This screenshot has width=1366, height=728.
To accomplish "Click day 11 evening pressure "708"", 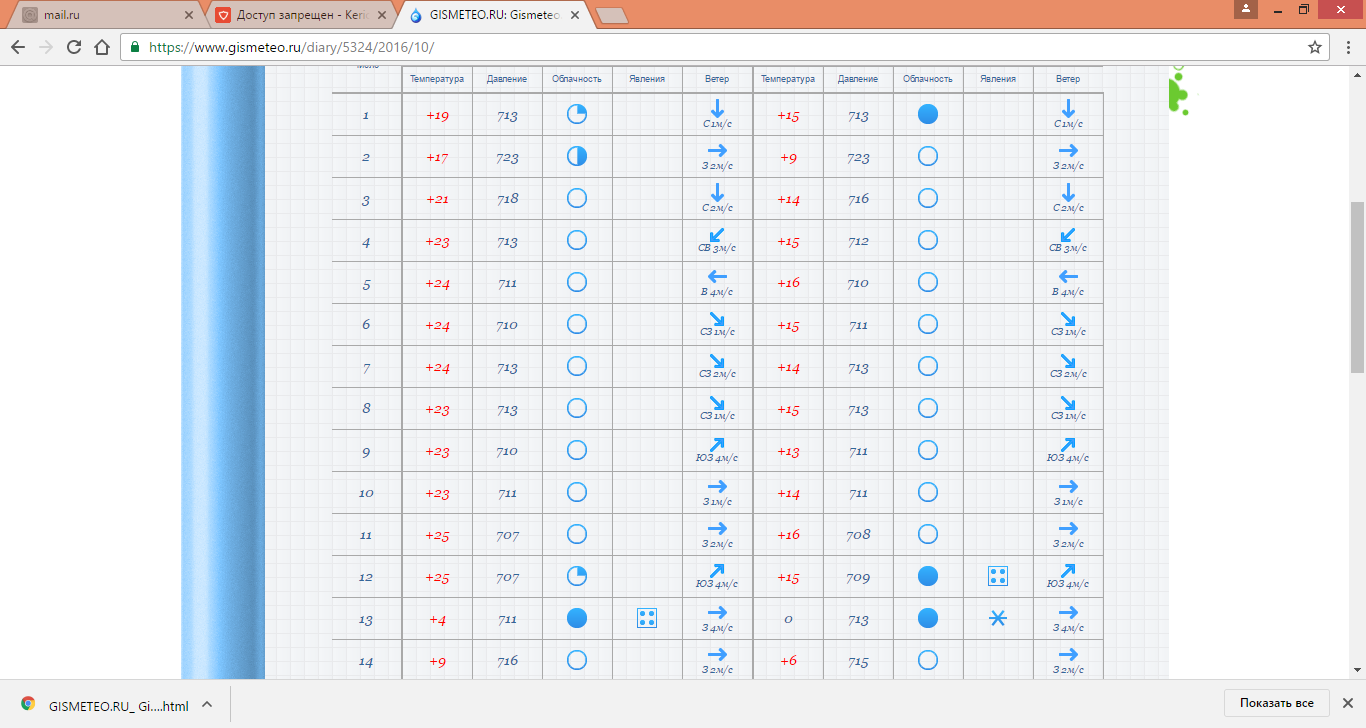I will [858, 535].
